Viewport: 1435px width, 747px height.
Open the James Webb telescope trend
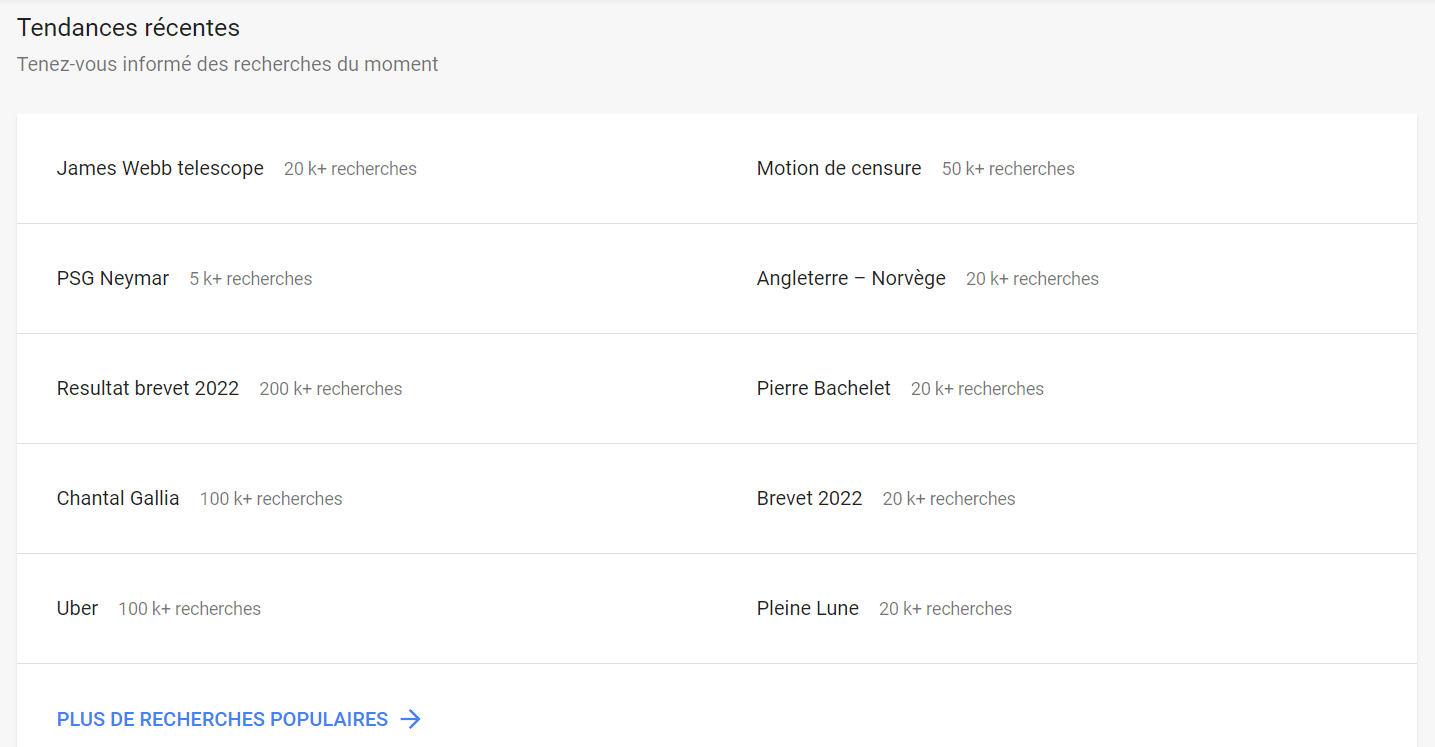[160, 168]
